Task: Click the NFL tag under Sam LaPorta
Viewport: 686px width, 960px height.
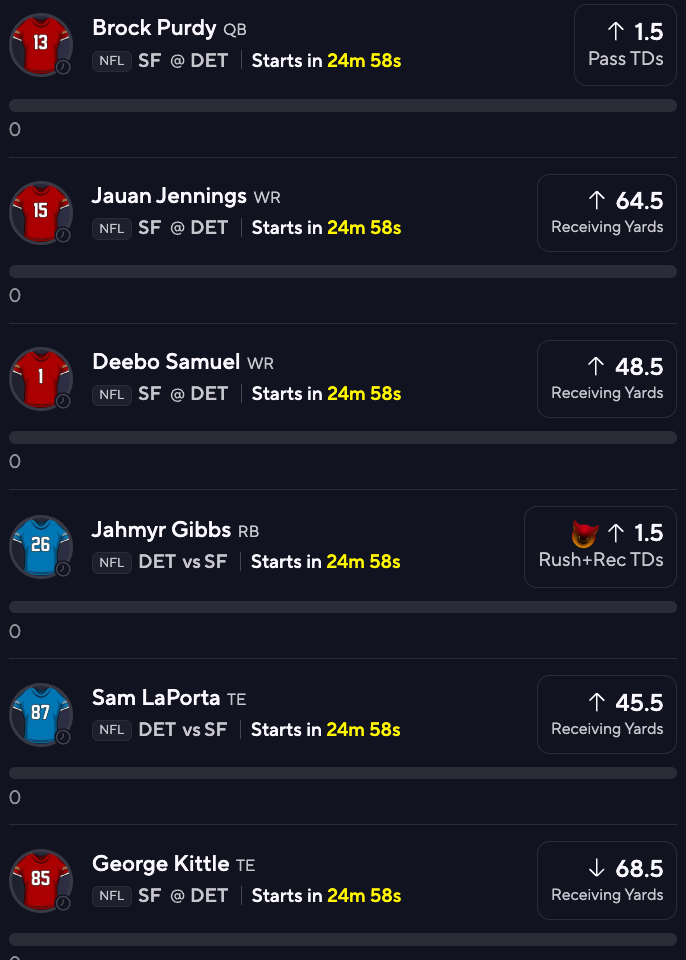Action: click(x=112, y=730)
